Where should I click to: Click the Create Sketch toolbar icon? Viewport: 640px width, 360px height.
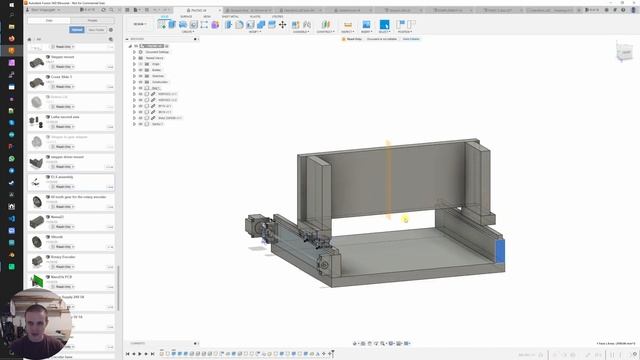[x=162, y=25]
